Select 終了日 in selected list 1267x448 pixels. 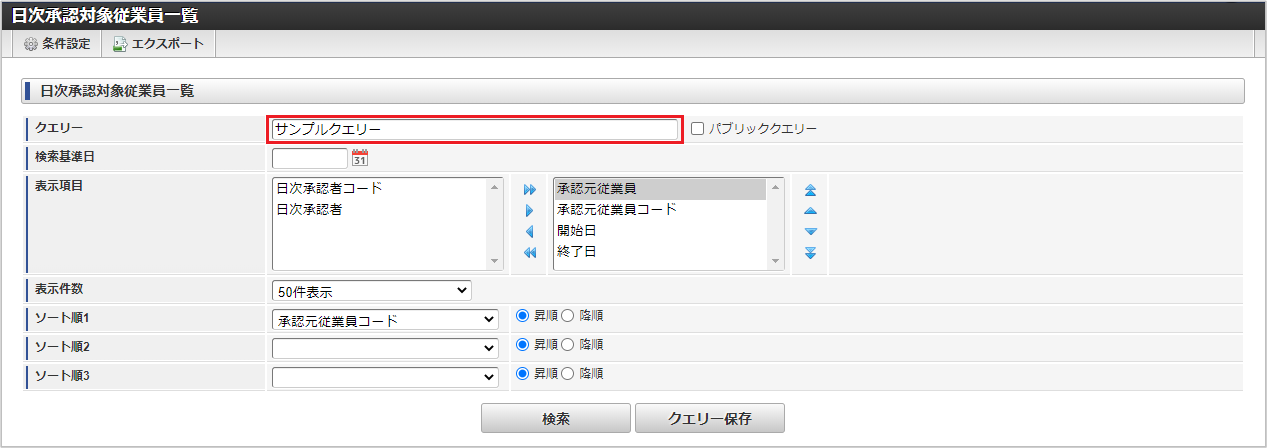pos(660,252)
